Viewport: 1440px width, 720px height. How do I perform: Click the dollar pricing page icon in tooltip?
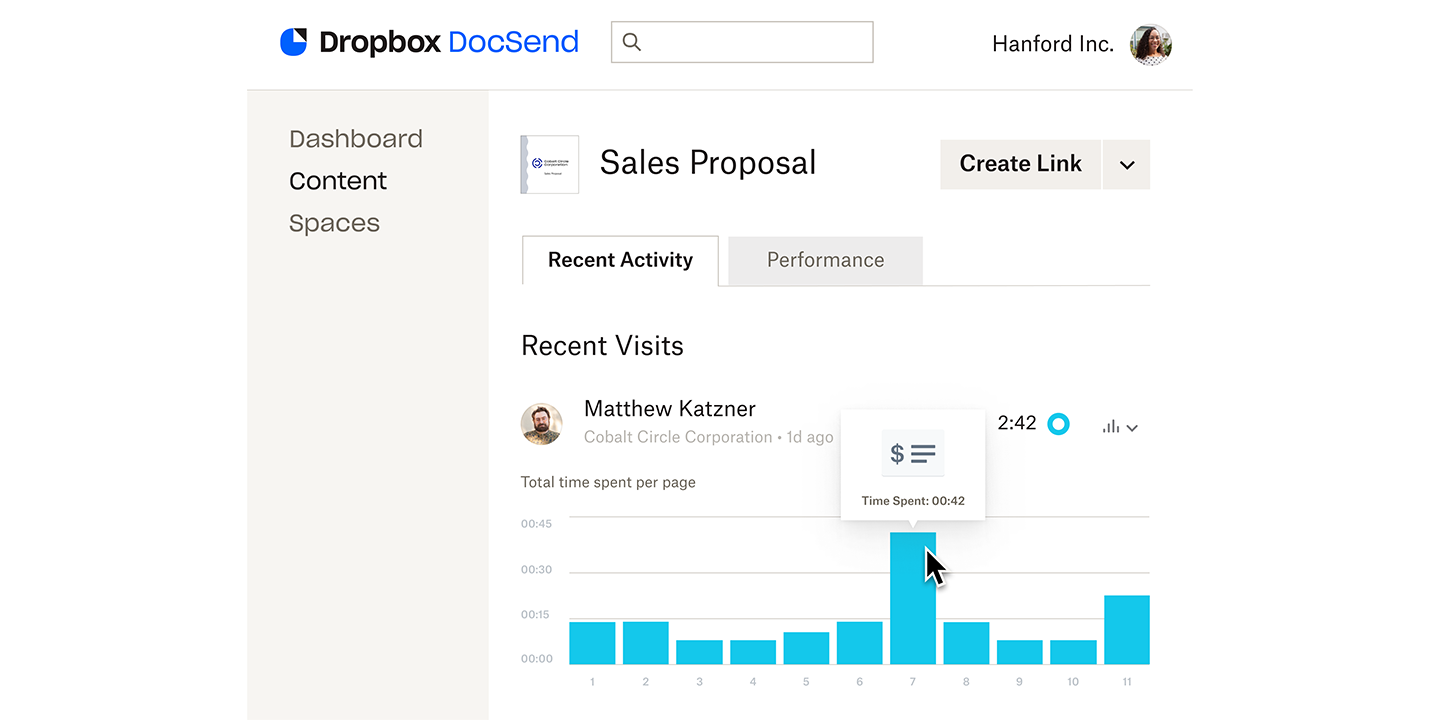click(x=912, y=454)
